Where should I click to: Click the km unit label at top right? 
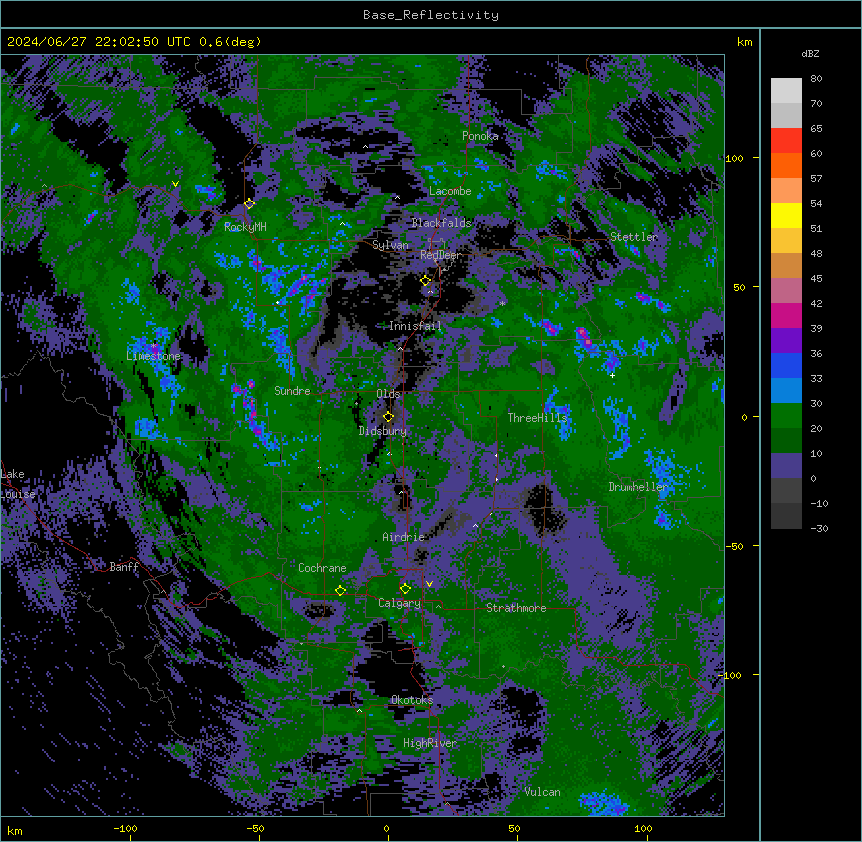pyautogui.click(x=745, y=42)
